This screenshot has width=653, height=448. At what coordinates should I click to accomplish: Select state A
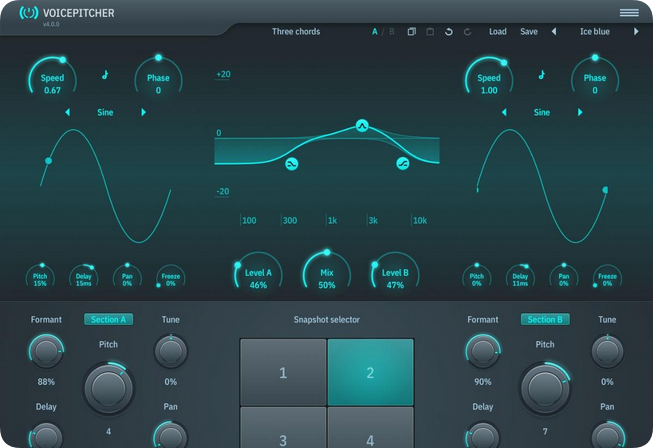pos(375,32)
